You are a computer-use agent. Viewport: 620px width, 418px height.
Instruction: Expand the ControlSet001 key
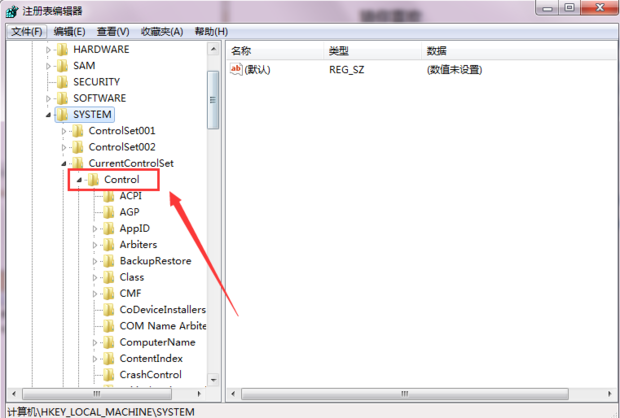(64, 131)
